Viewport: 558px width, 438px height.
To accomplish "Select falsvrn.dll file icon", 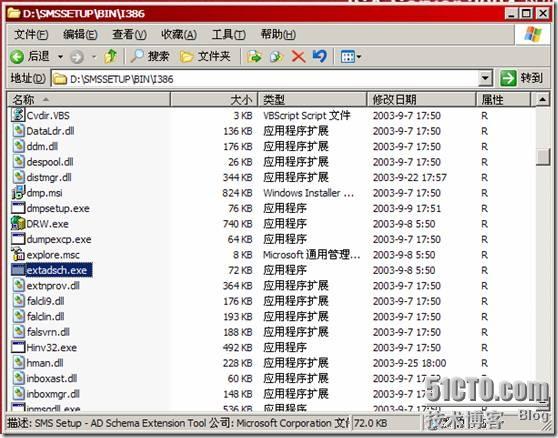I will pos(19,332).
